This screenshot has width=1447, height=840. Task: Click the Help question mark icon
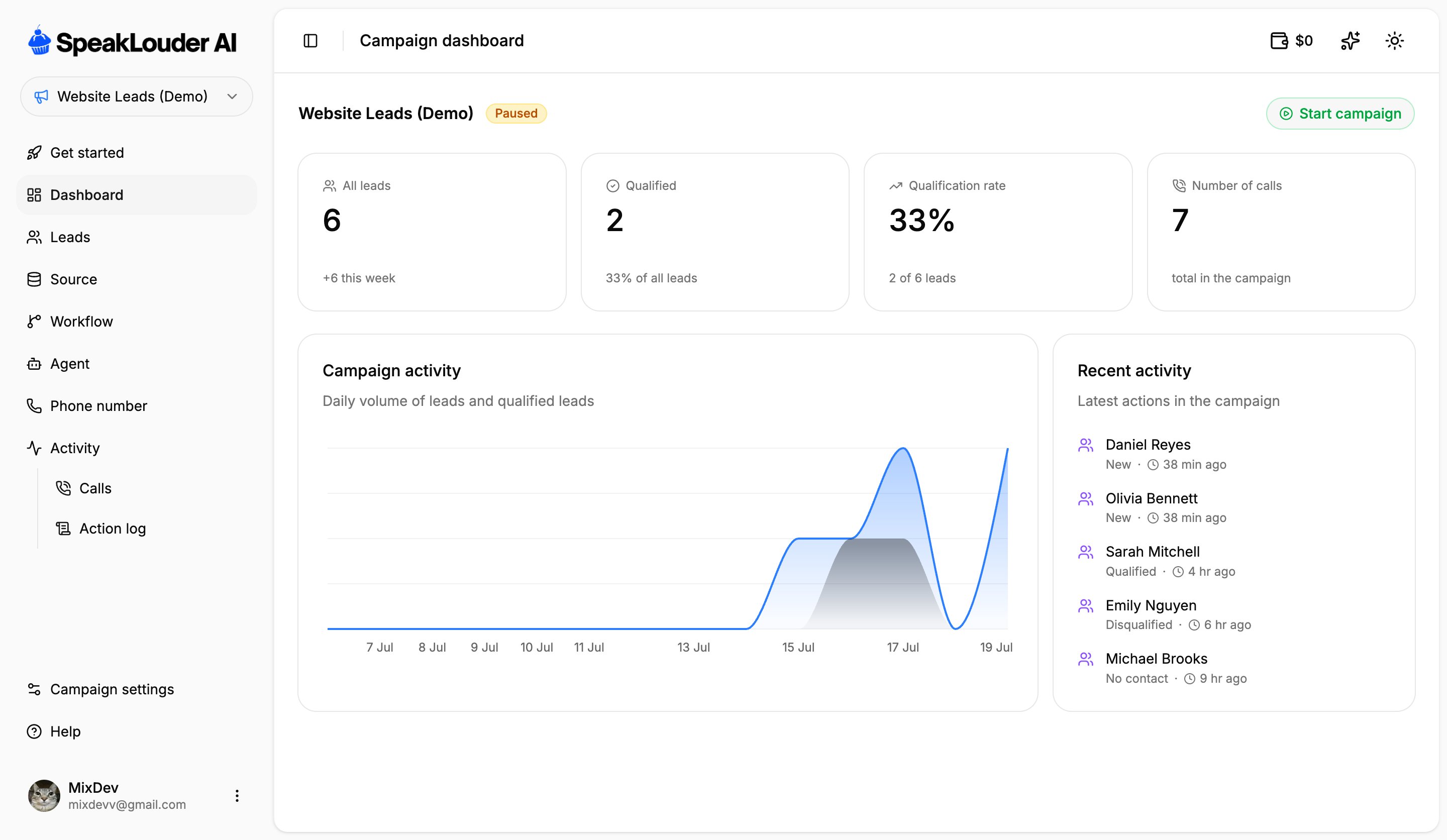(x=34, y=731)
